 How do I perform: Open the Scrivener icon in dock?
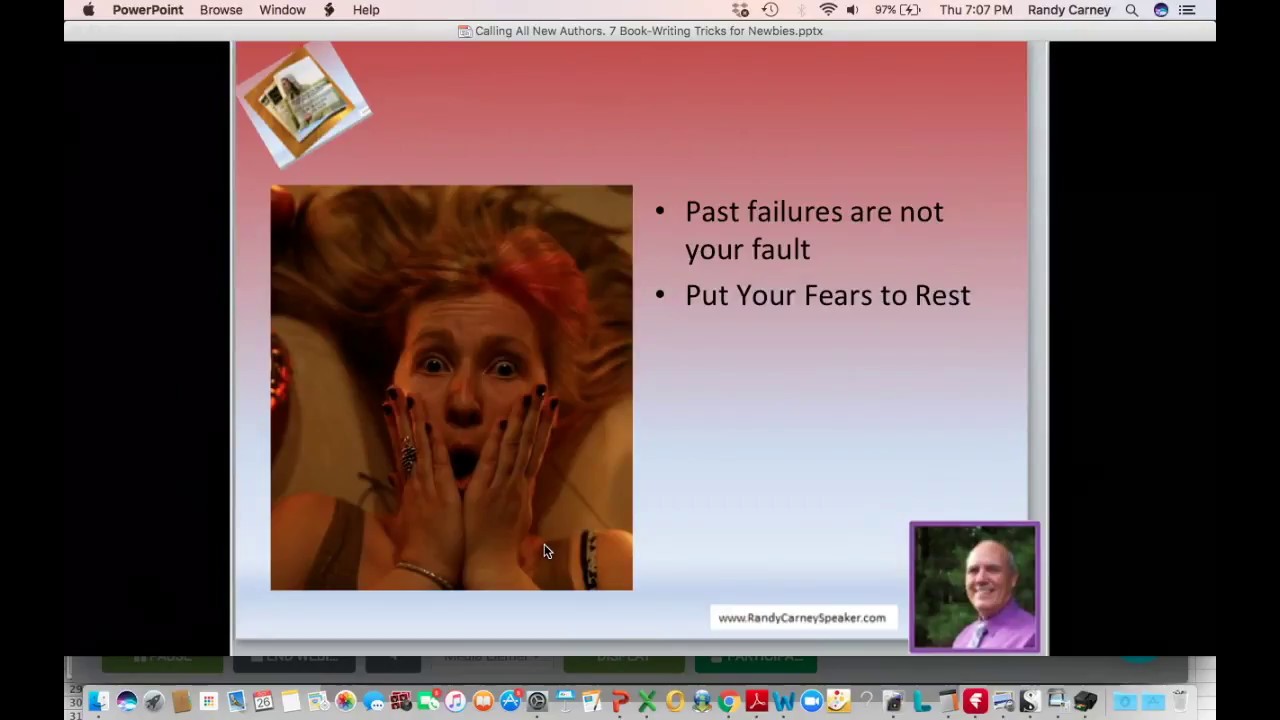pyautogui.click(x=1030, y=701)
